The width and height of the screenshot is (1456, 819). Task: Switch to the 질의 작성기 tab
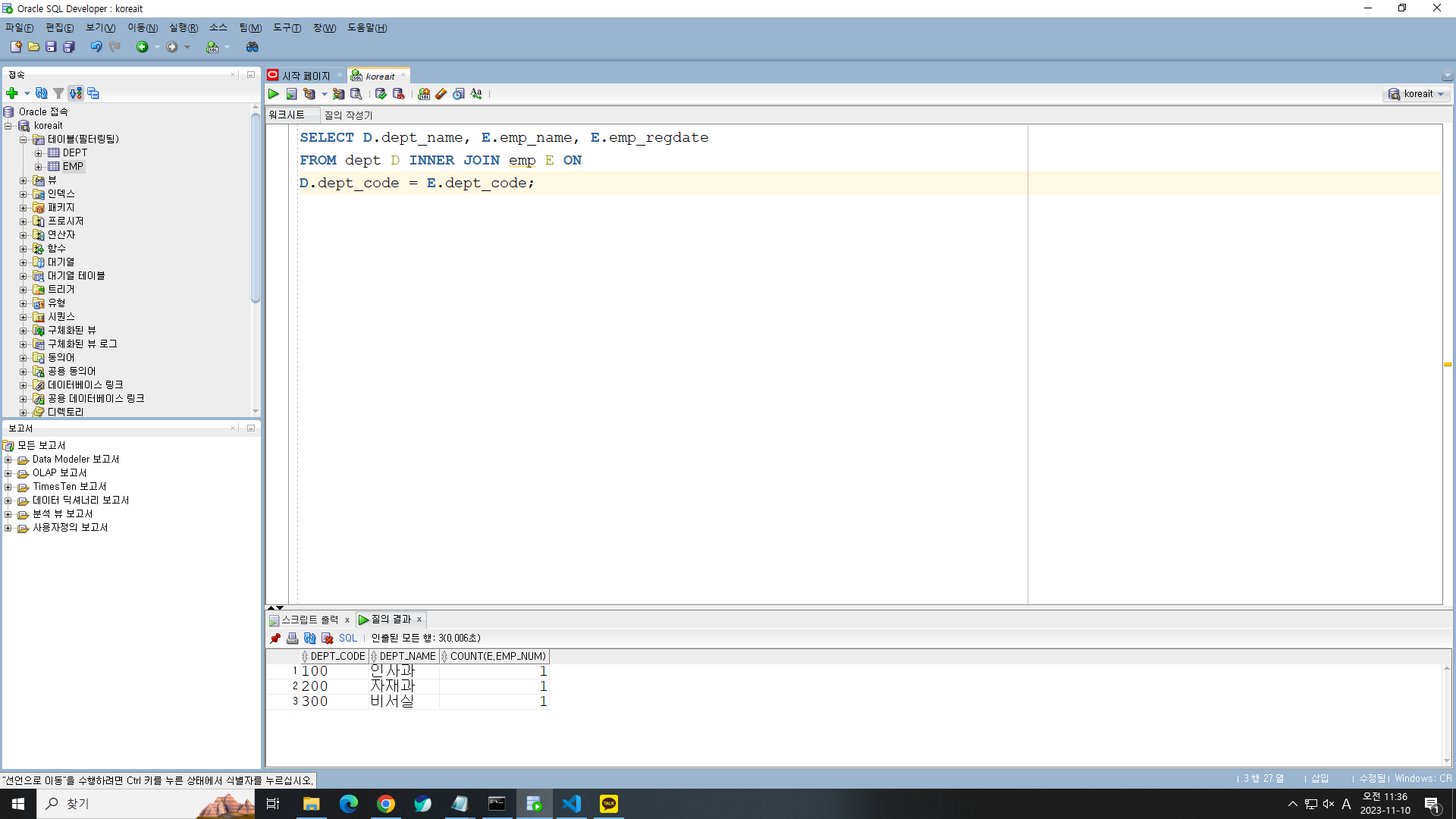tap(348, 115)
